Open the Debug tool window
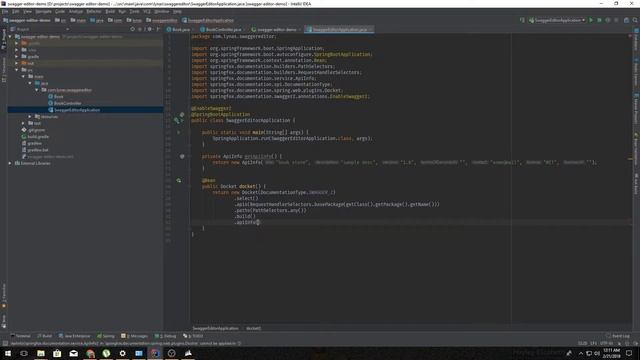 (165, 336)
